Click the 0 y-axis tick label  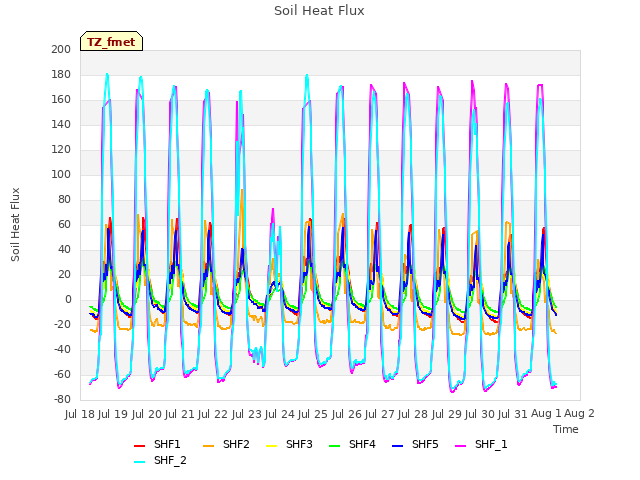point(68,300)
